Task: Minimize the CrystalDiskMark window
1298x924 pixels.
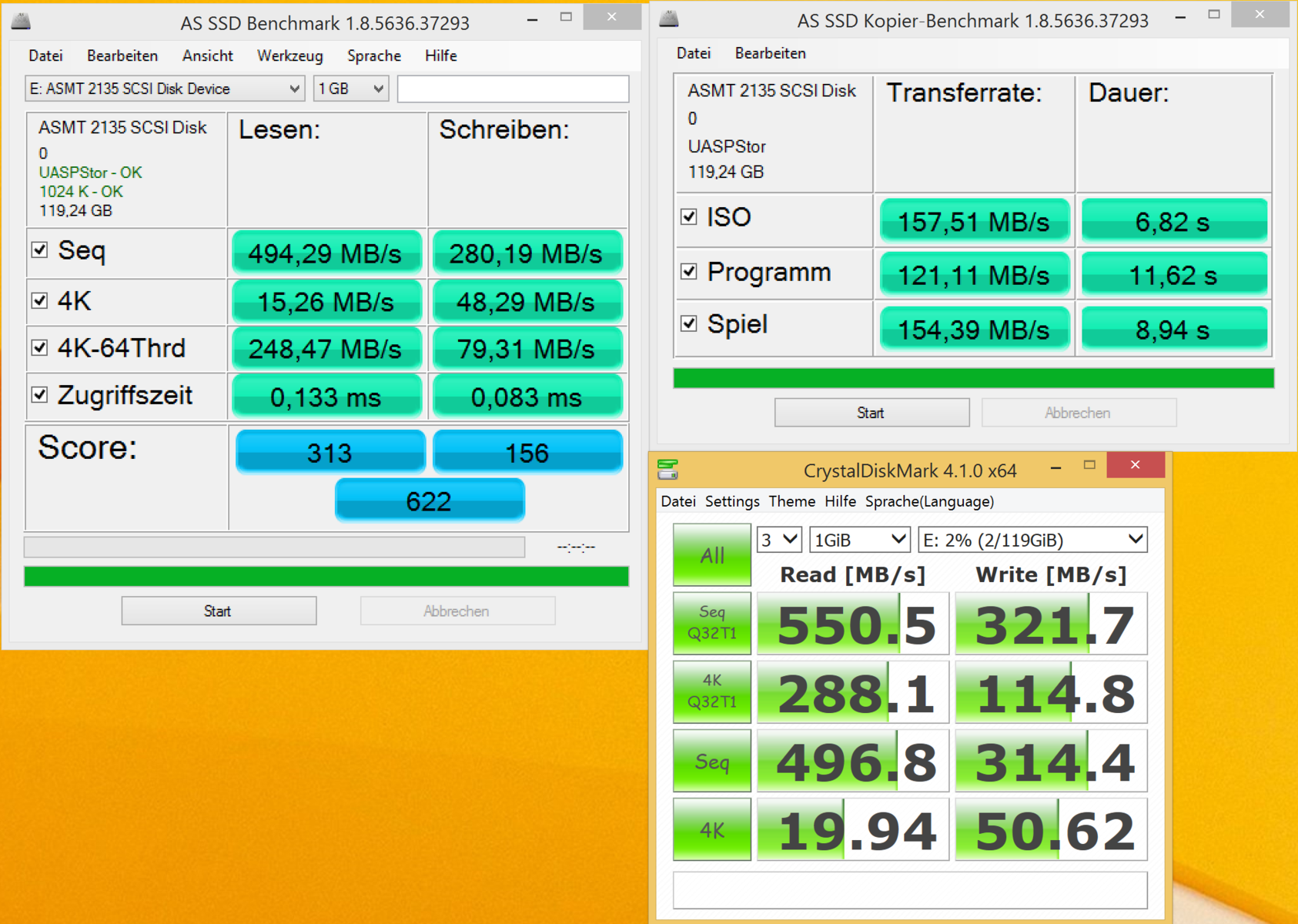Action: [x=1056, y=467]
